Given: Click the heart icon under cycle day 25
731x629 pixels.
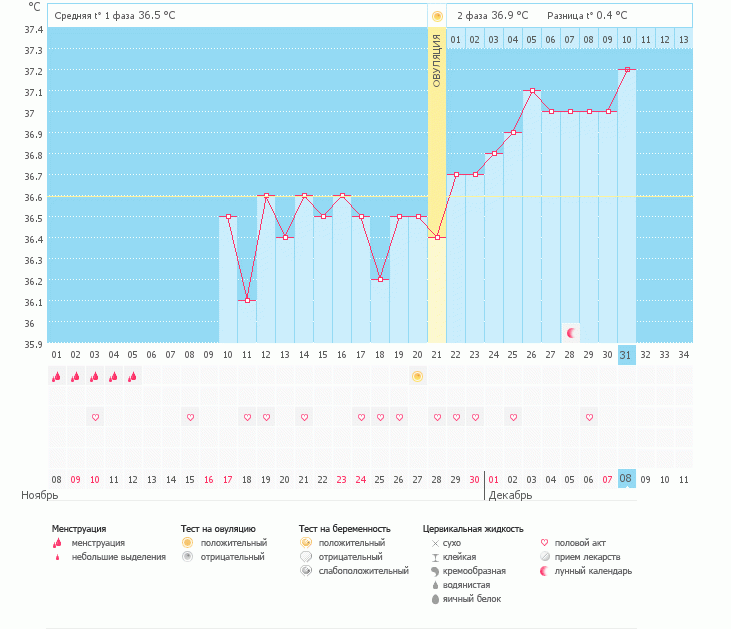Looking at the screenshot, I should 513,417.
